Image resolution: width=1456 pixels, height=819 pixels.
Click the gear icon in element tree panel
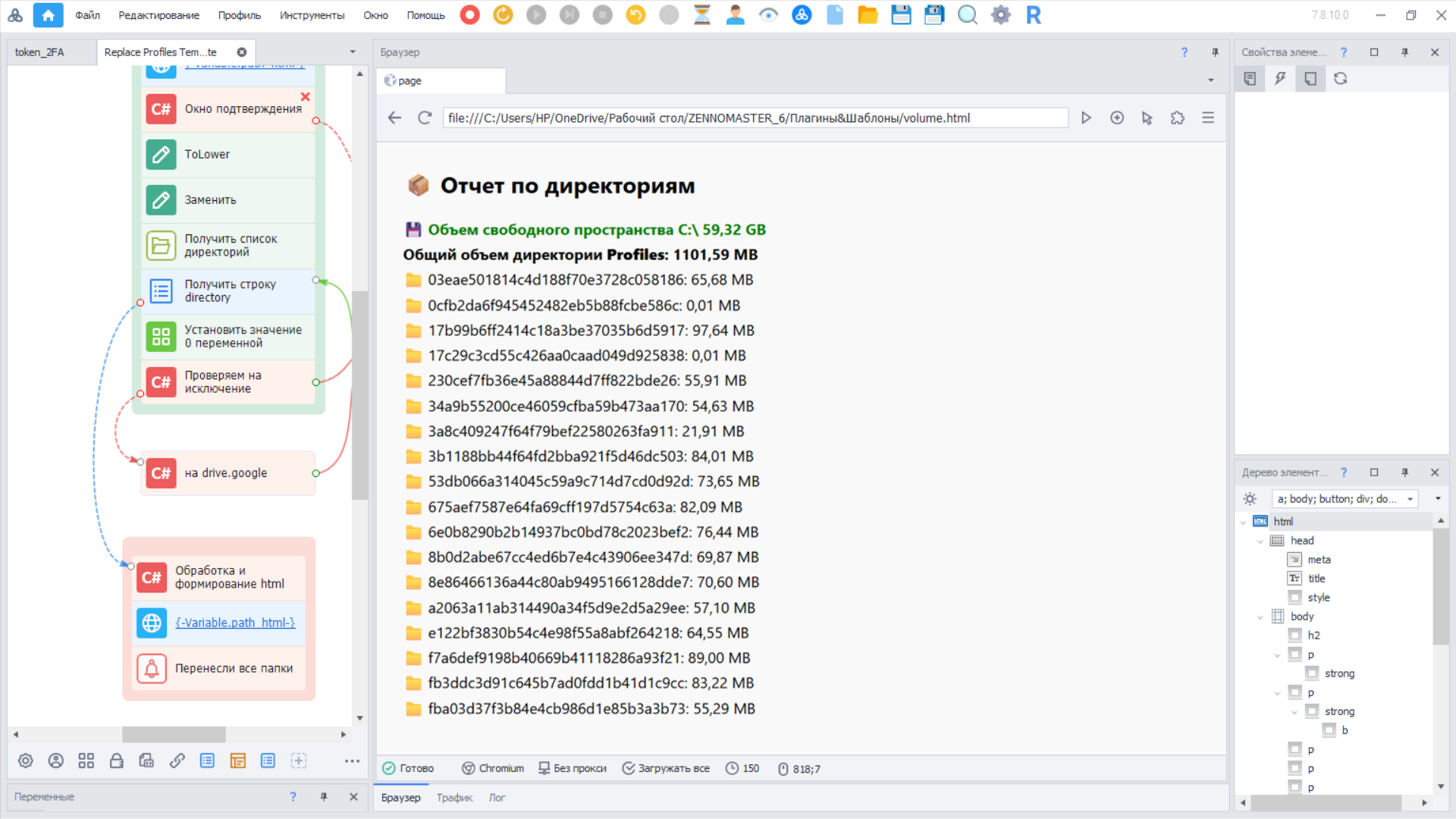1250,499
